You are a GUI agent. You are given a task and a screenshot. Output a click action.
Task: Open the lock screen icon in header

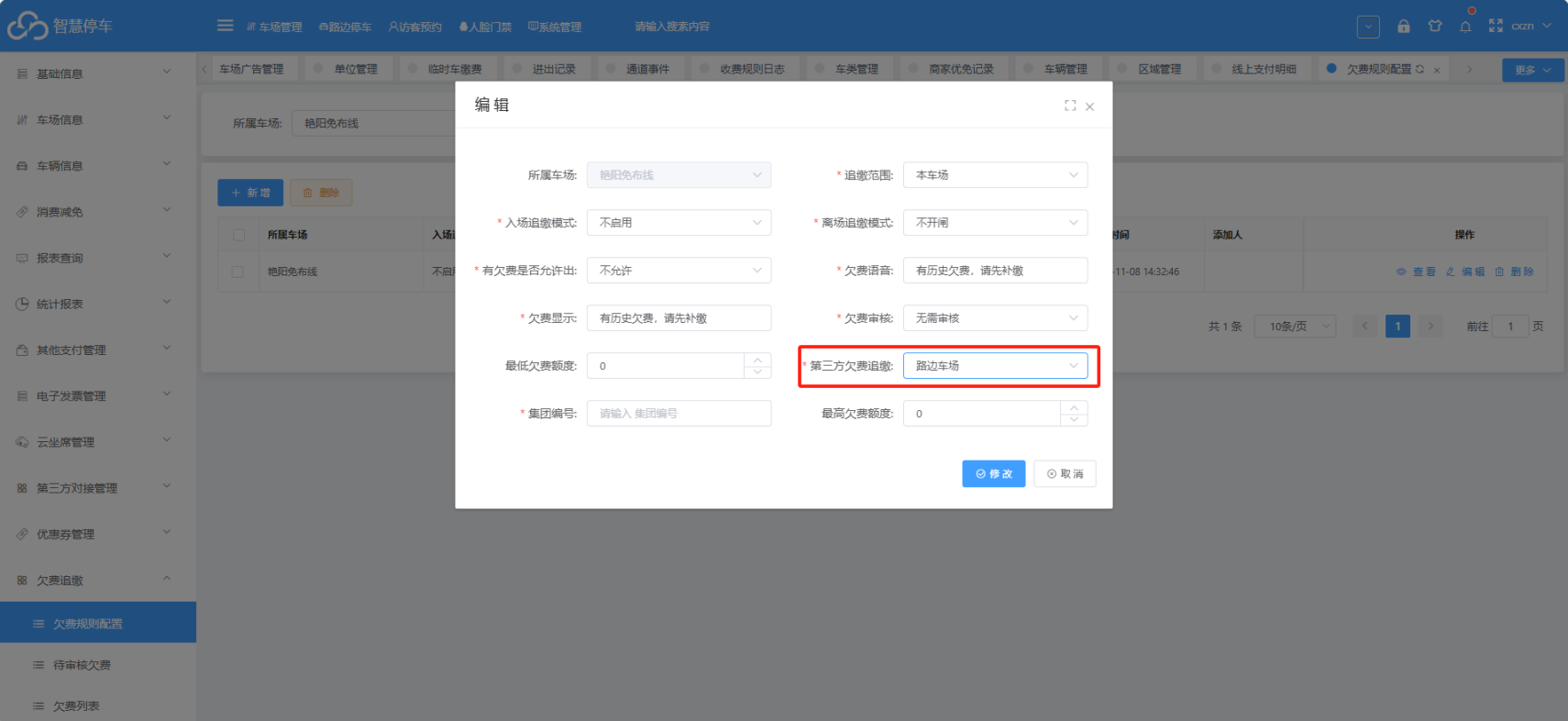coord(1403,26)
